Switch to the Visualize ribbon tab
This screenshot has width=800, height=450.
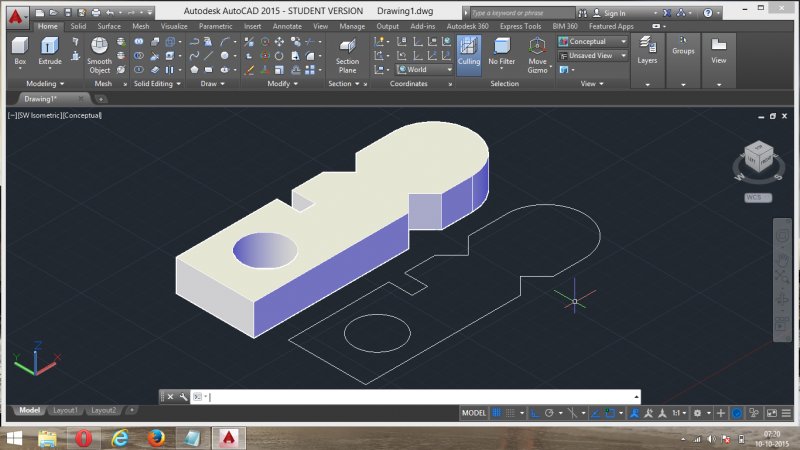tap(174, 26)
